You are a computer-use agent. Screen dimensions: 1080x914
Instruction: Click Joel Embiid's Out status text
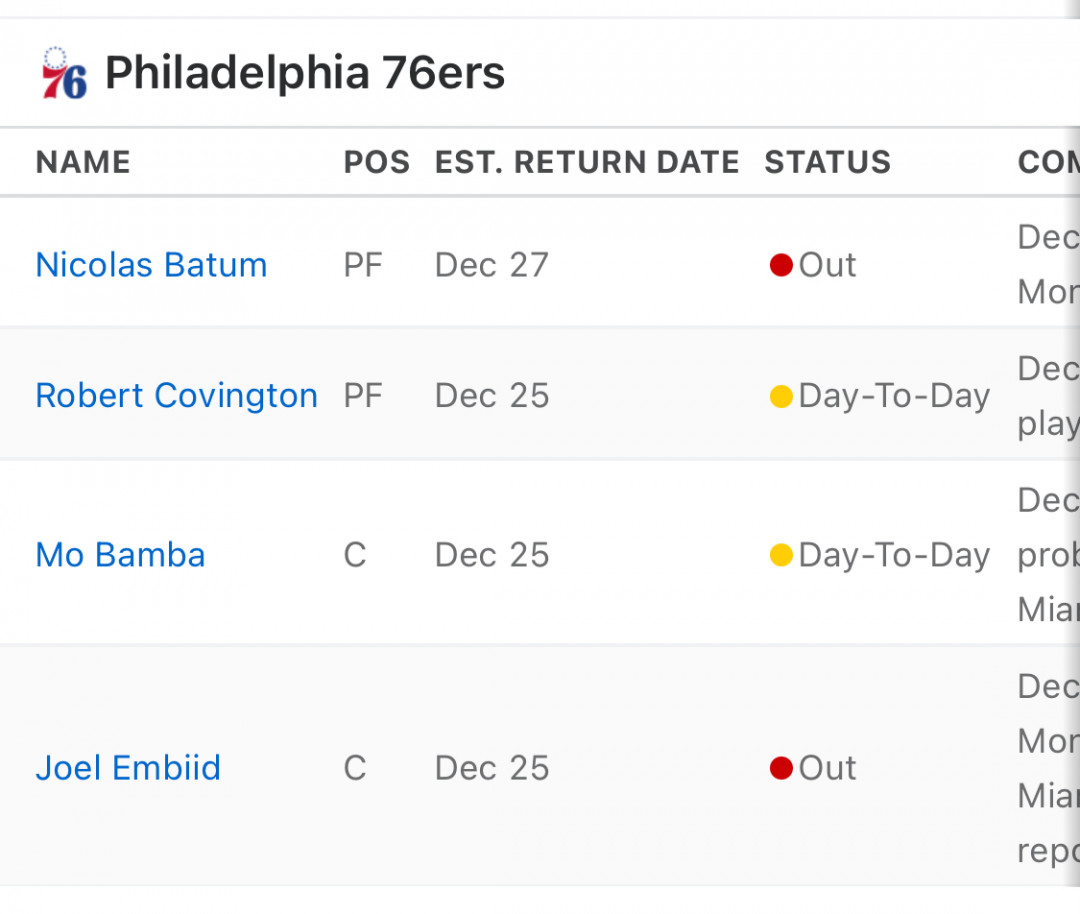click(x=827, y=767)
